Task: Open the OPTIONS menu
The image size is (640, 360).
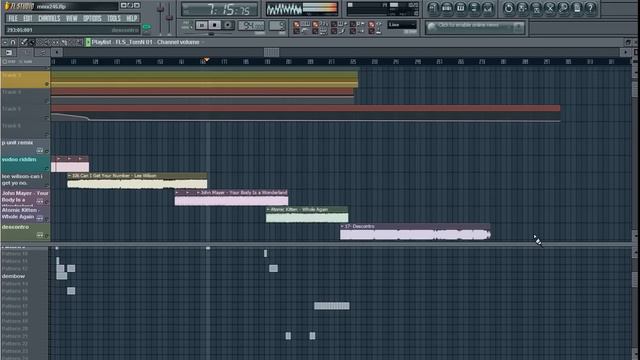Action: coord(92,19)
